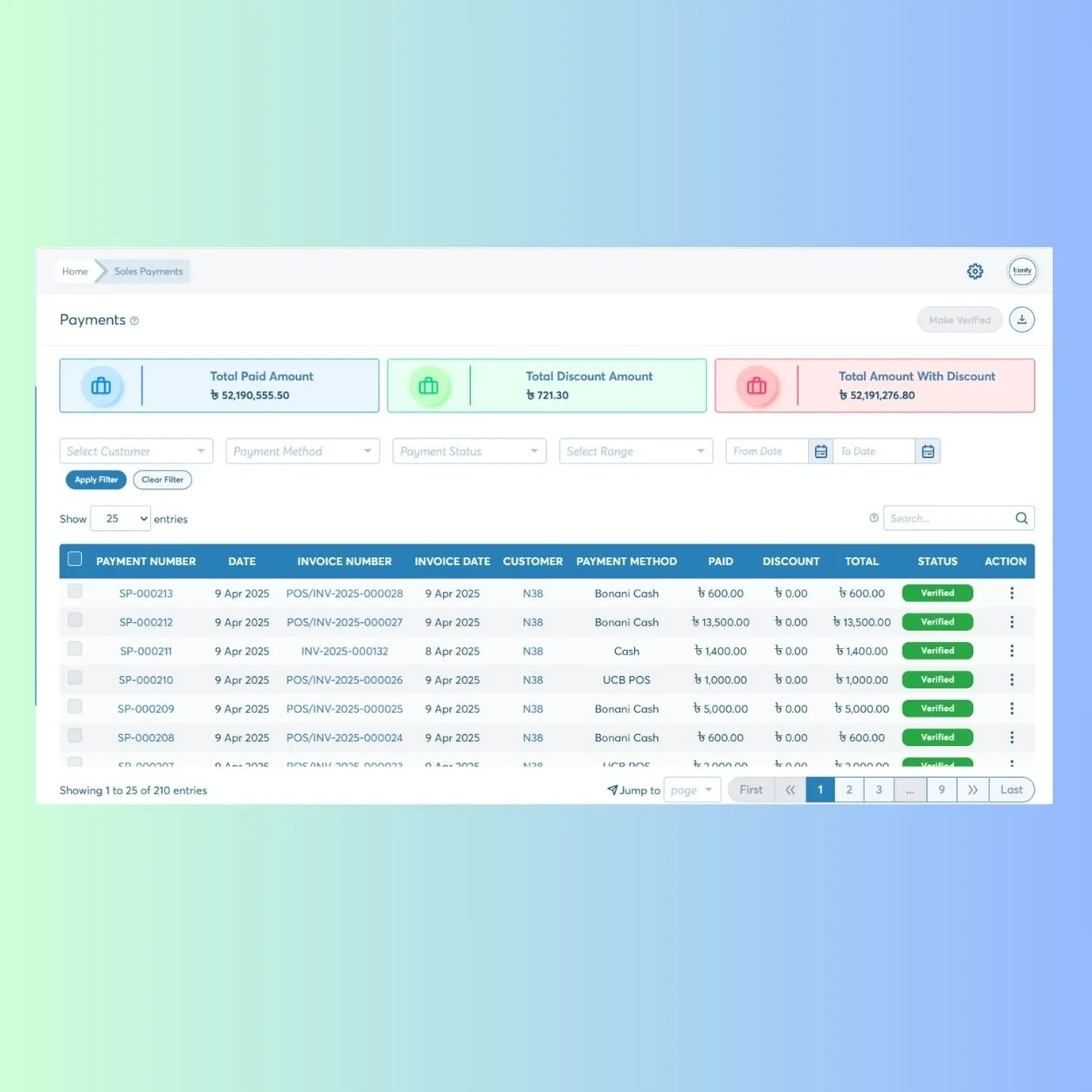1092x1092 pixels.
Task: Click the Apply Filter button
Action: [95, 479]
